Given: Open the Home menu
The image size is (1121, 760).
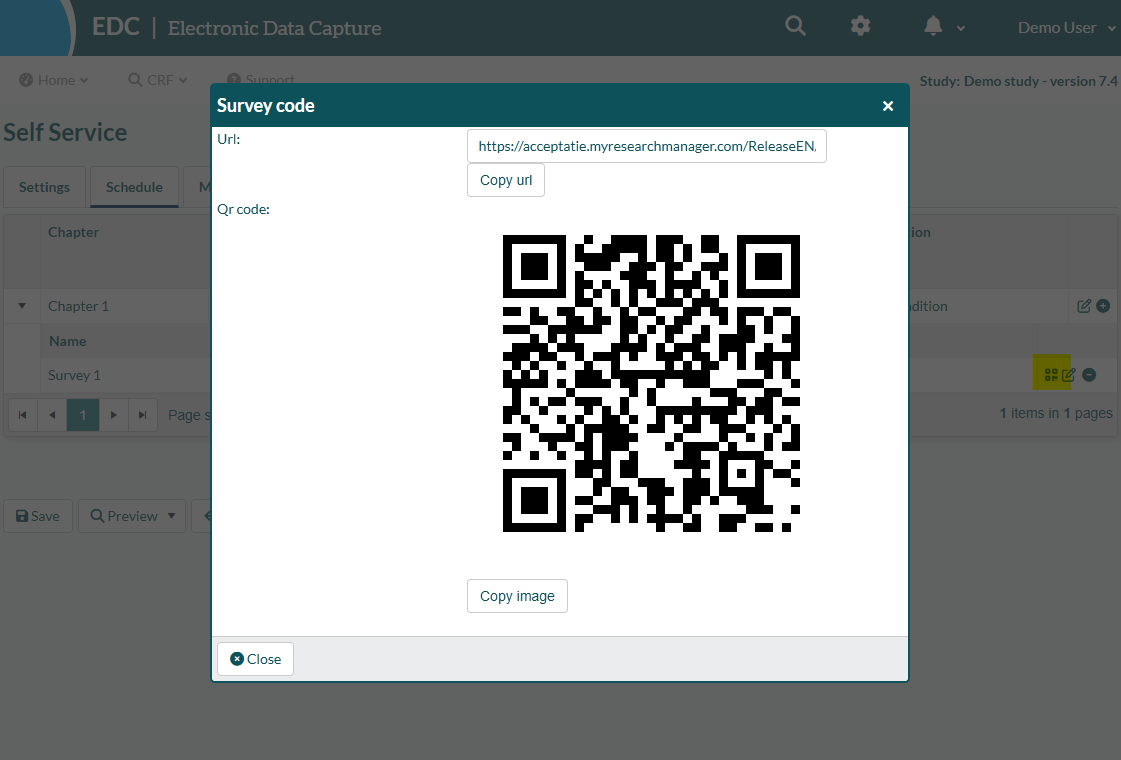Looking at the screenshot, I should (x=54, y=80).
